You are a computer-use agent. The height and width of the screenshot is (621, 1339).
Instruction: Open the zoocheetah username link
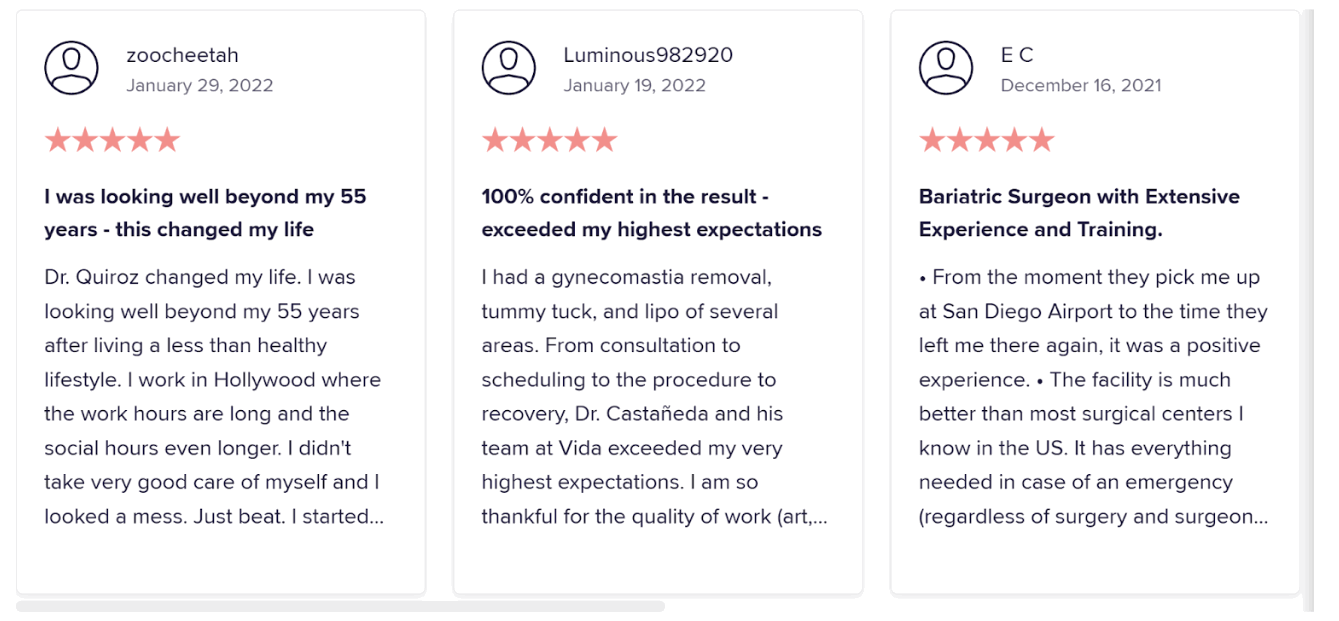click(x=182, y=55)
